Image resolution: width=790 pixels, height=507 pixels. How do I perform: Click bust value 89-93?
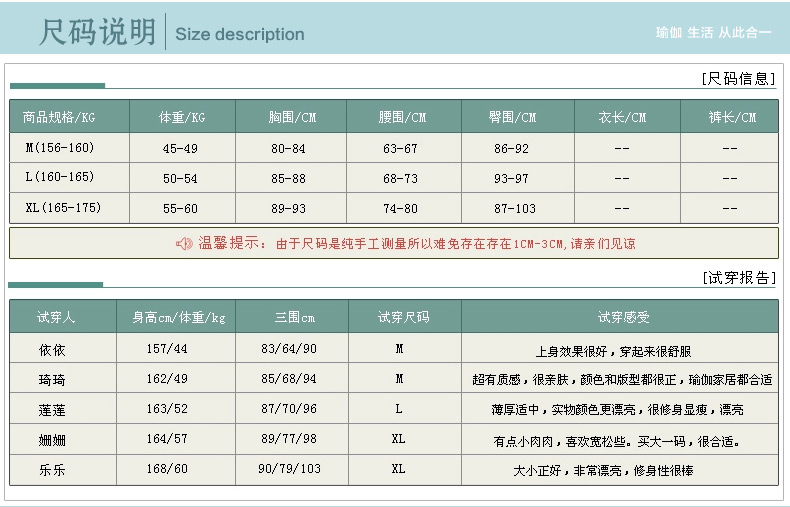[288, 209]
